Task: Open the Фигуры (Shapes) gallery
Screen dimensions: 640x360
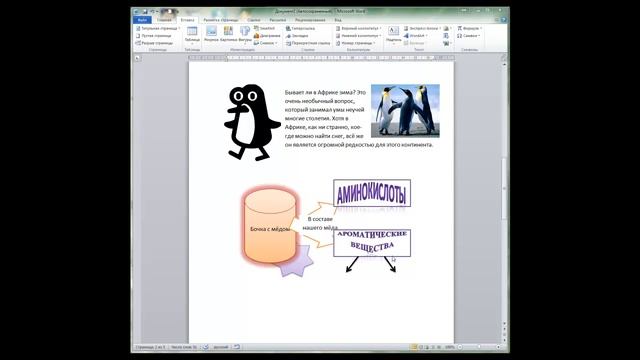Action: click(245, 35)
